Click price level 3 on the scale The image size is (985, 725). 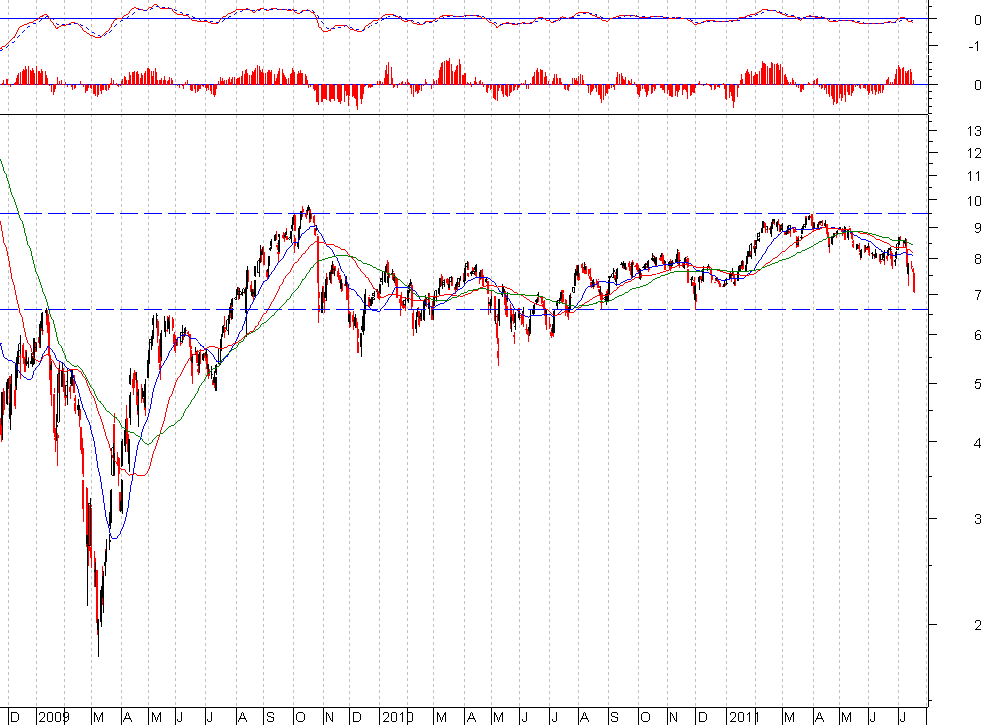point(977,519)
